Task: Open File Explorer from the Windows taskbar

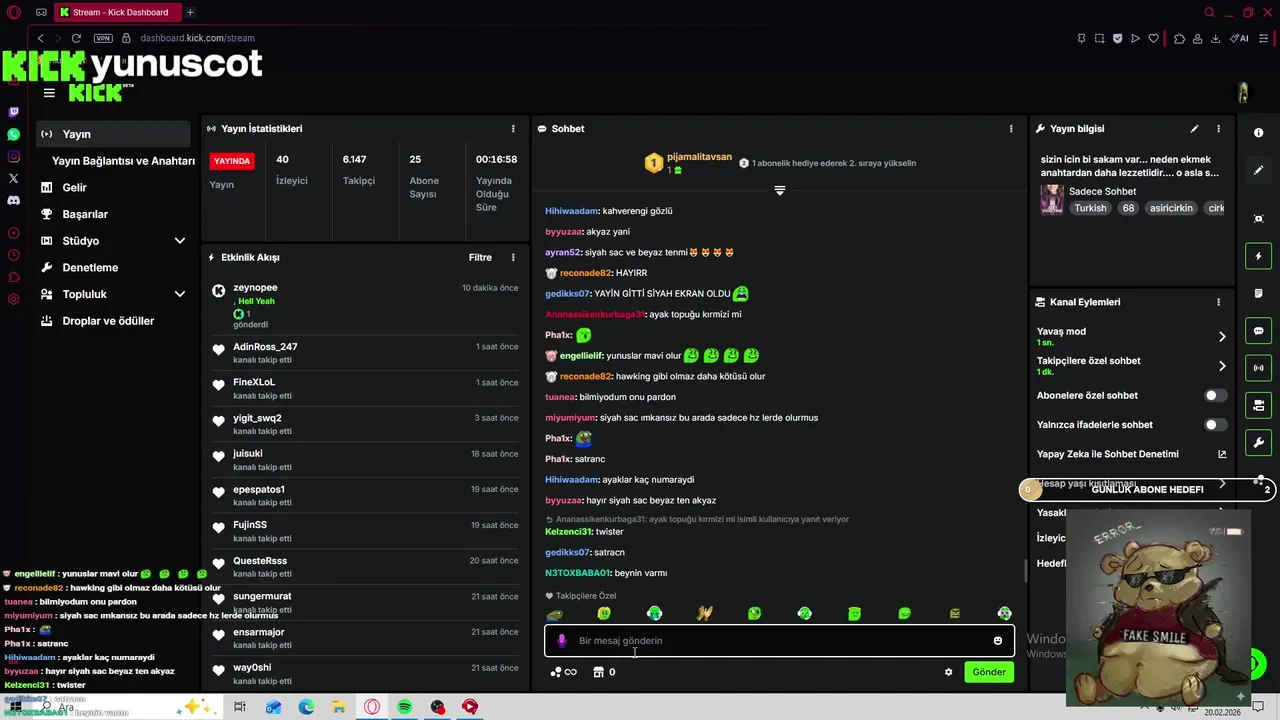Action: [339, 707]
